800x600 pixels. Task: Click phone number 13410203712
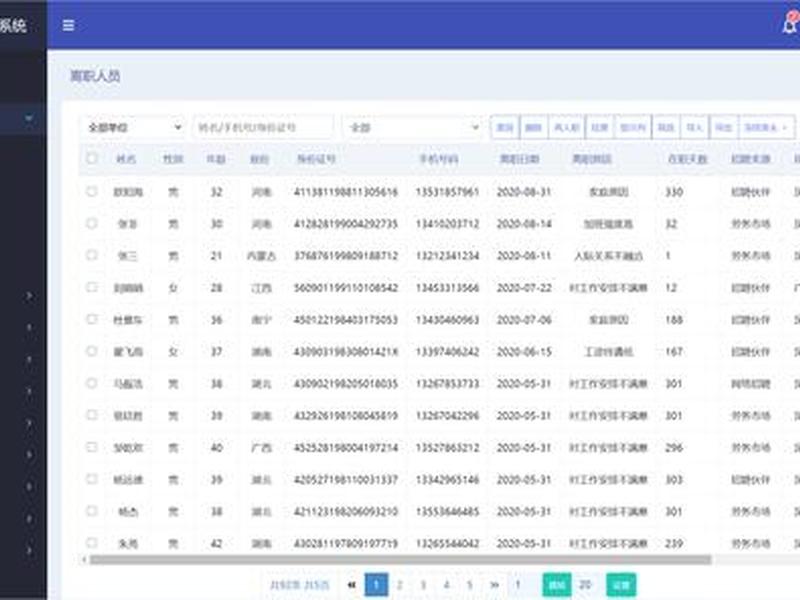[x=447, y=224]
